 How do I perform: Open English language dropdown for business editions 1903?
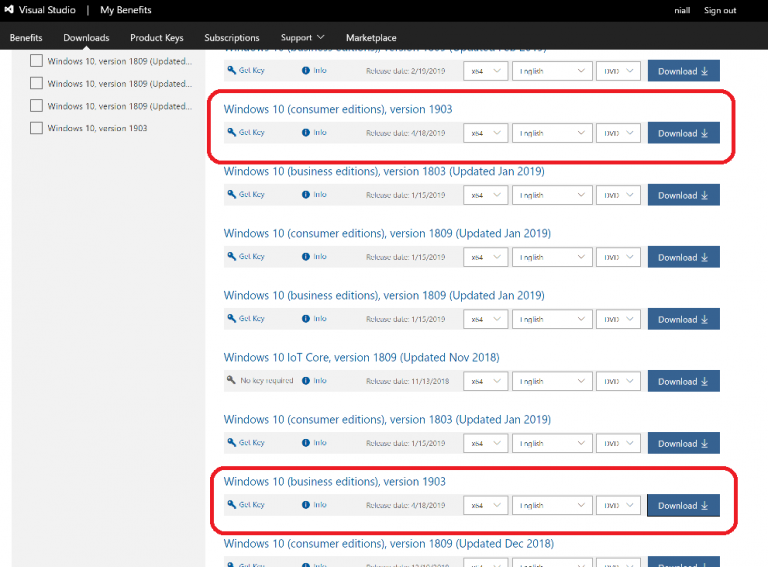pos(552,506)
